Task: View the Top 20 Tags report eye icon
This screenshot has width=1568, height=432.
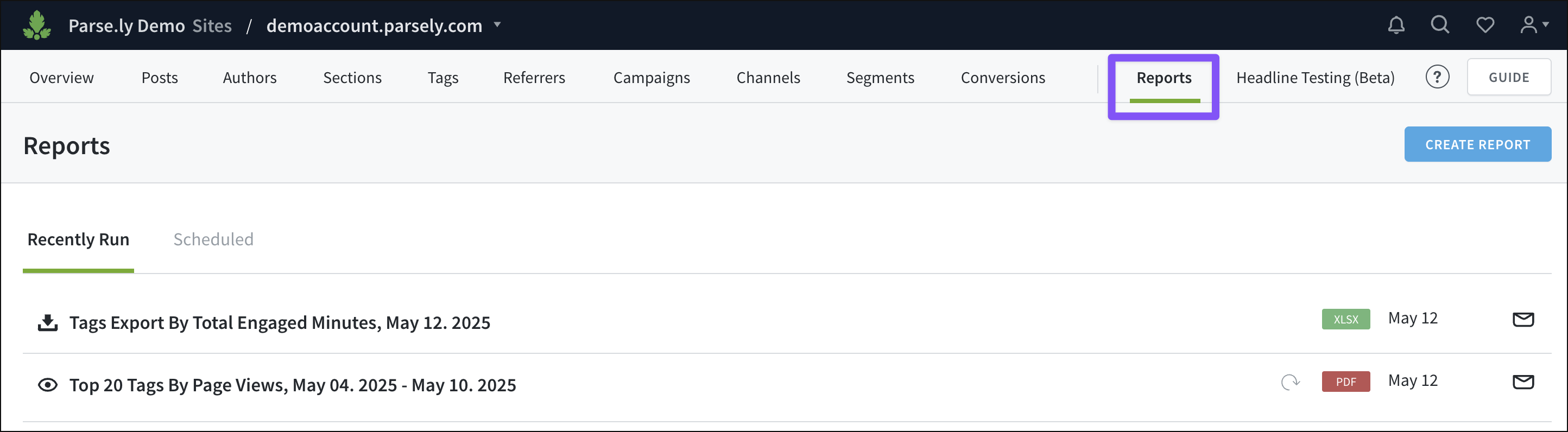Action: coord(47,385)
